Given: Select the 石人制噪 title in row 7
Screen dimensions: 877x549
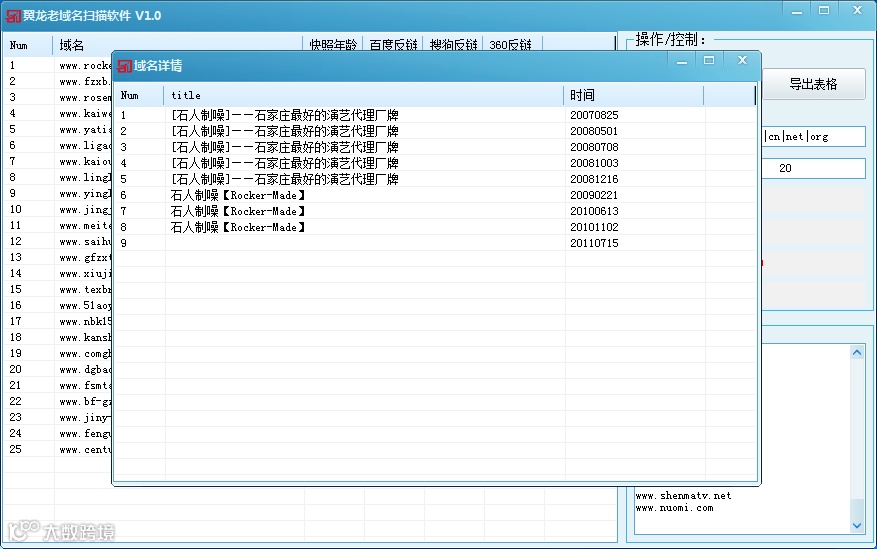Looking at the screenshot, I should 238,211.
